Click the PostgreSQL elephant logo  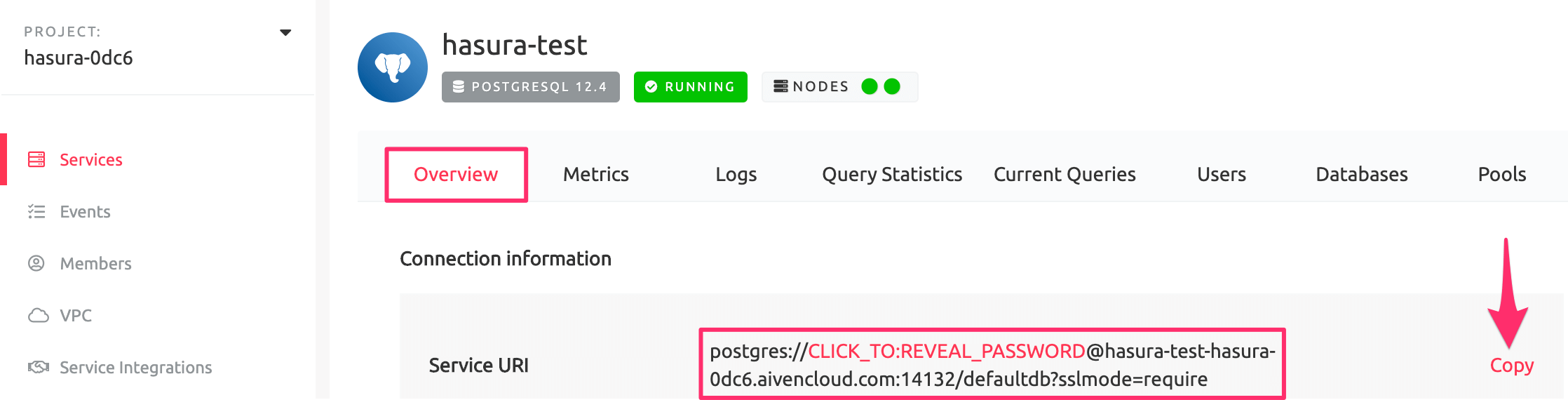[x=393, y=67]
